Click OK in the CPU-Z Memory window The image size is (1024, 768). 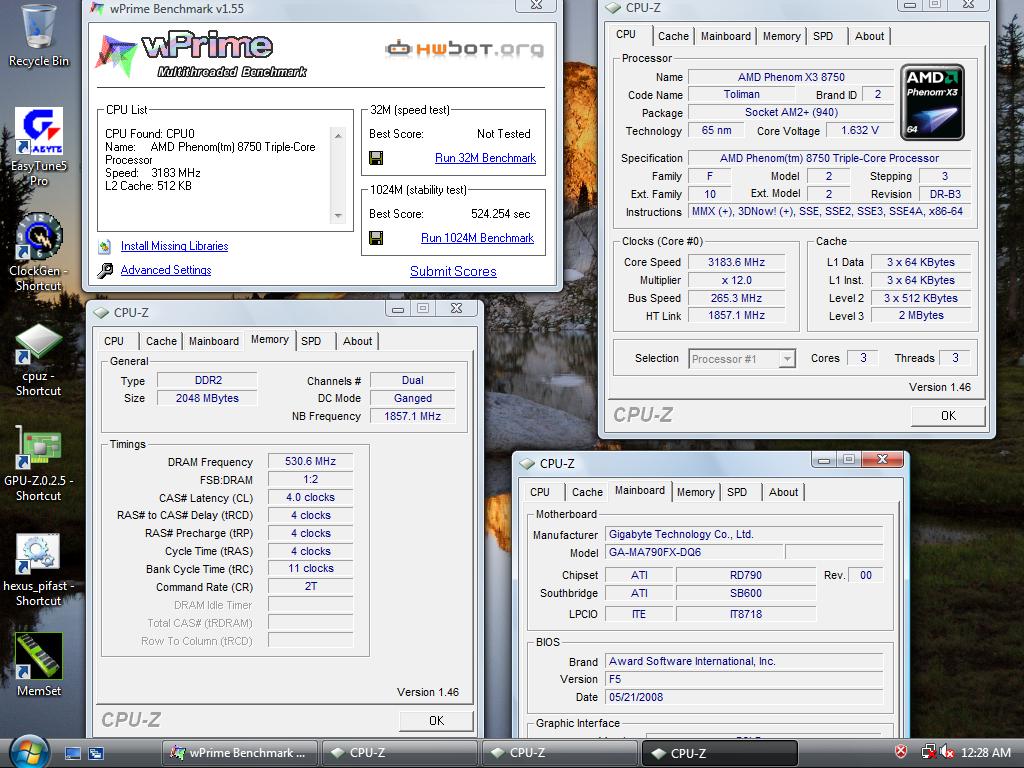tap(436, 720)
